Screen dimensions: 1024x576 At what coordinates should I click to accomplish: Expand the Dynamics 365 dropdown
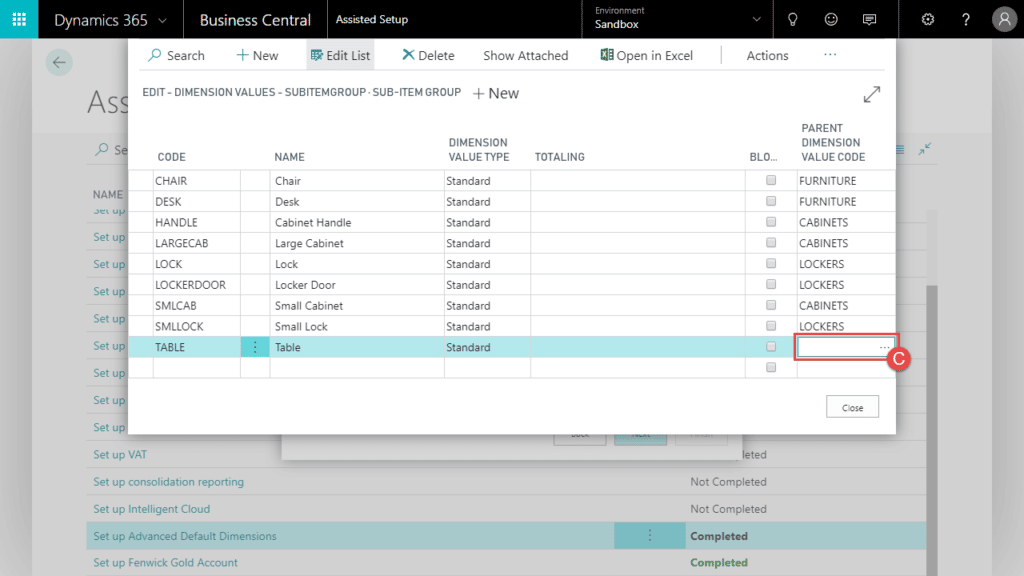(x=163, y=20)
